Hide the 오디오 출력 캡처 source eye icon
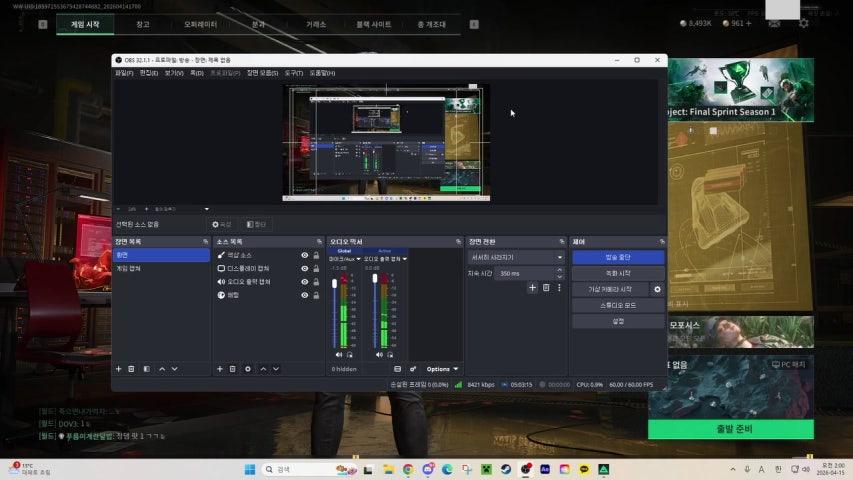The height and width of the screenshot is (480, 853). tap(305, 282)
